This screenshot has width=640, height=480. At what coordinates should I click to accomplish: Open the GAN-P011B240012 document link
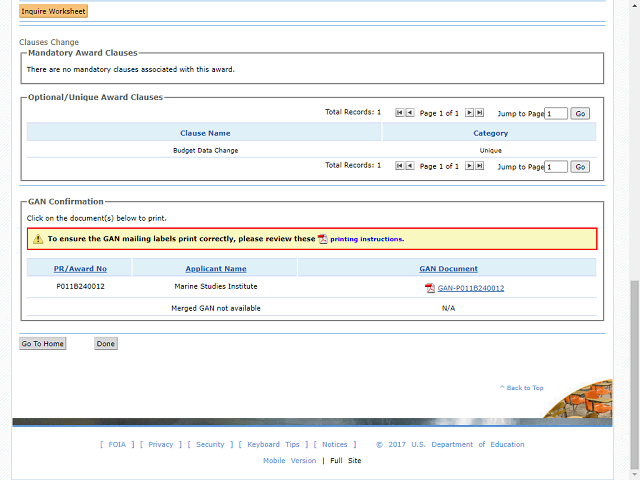(x=470, y=288)
